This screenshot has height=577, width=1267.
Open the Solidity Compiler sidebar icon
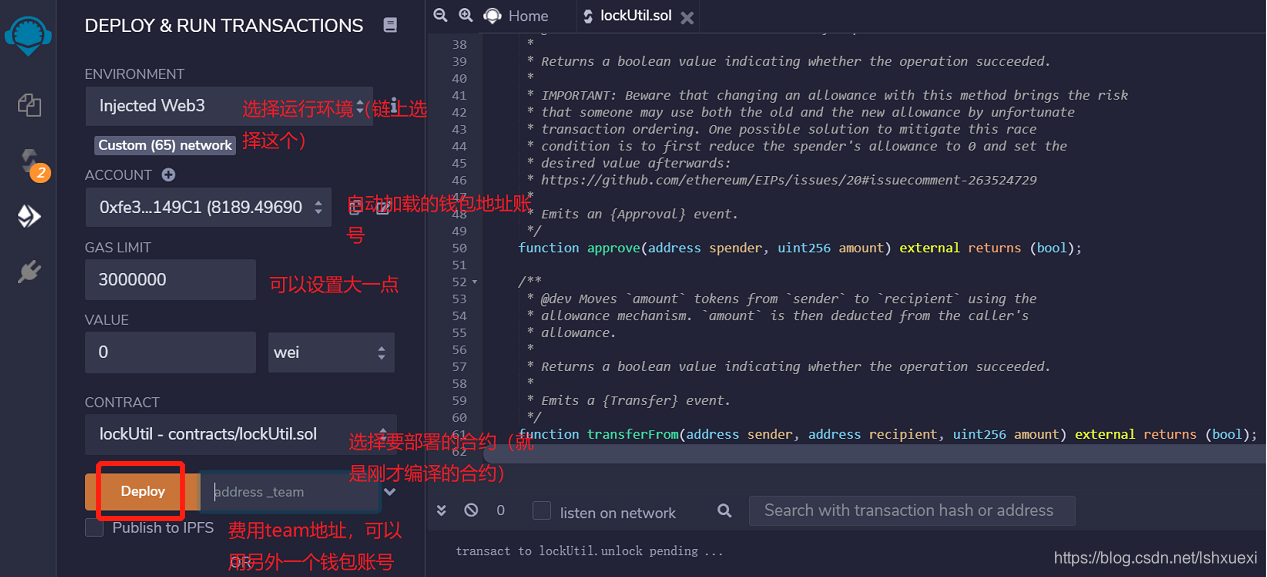tap(29, 162)
